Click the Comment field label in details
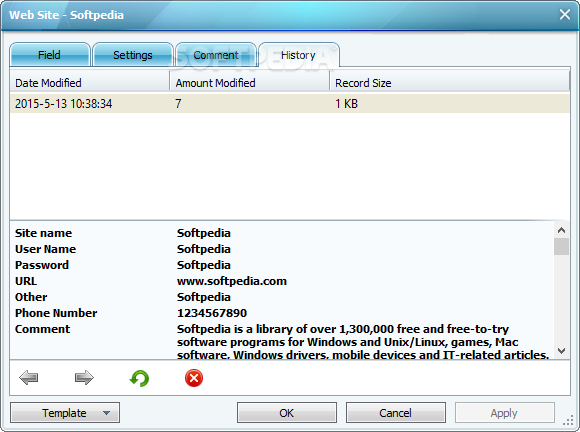 pyautogui.click(x=42, y=329)
